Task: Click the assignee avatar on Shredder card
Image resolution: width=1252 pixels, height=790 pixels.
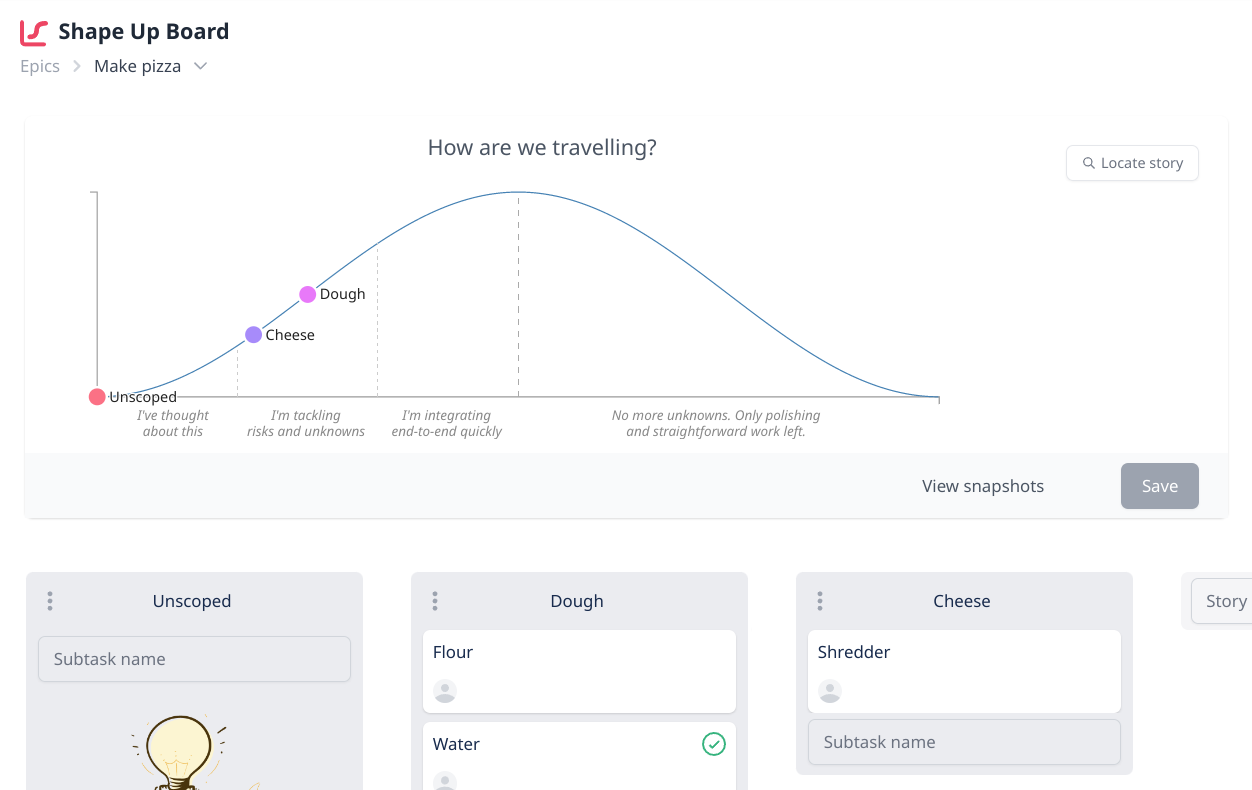Action: tap(830, 691)
